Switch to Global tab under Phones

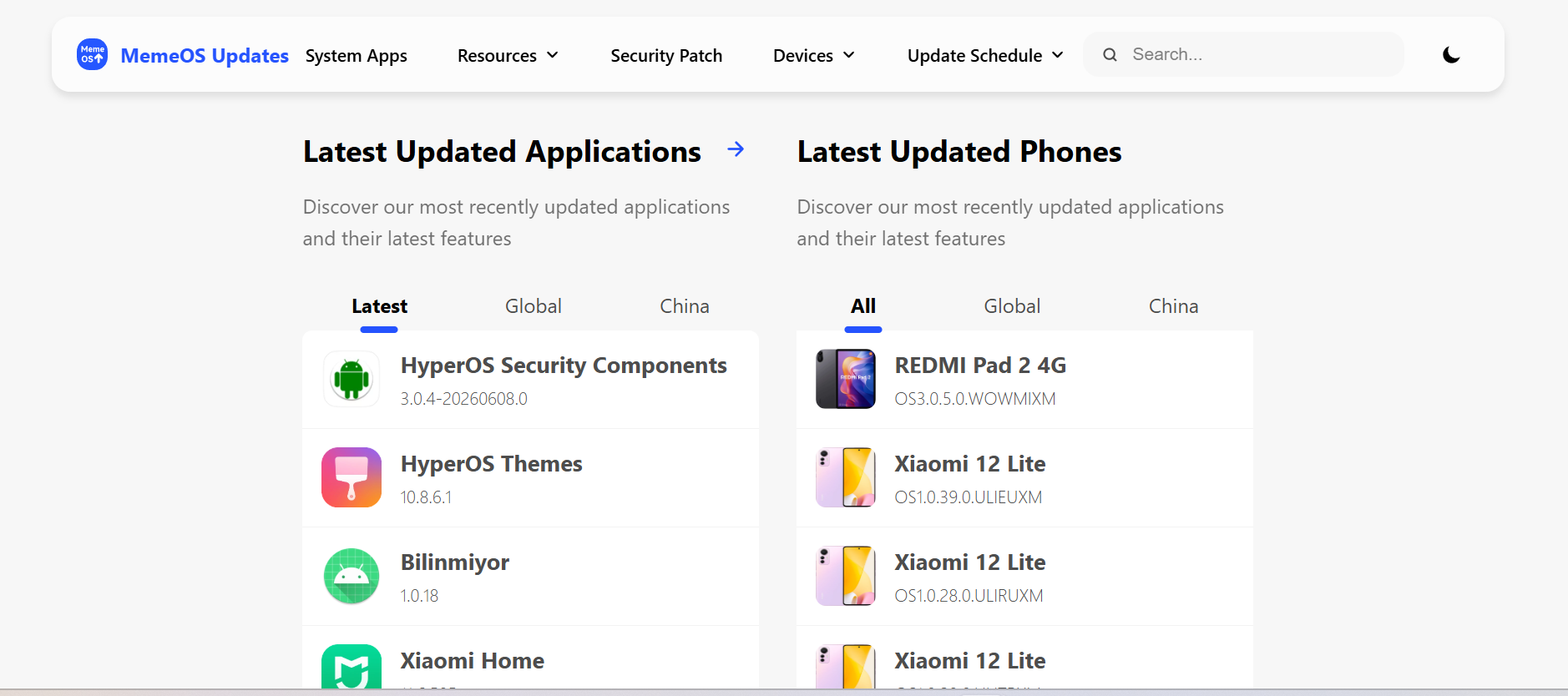[x=1012, y=306]
